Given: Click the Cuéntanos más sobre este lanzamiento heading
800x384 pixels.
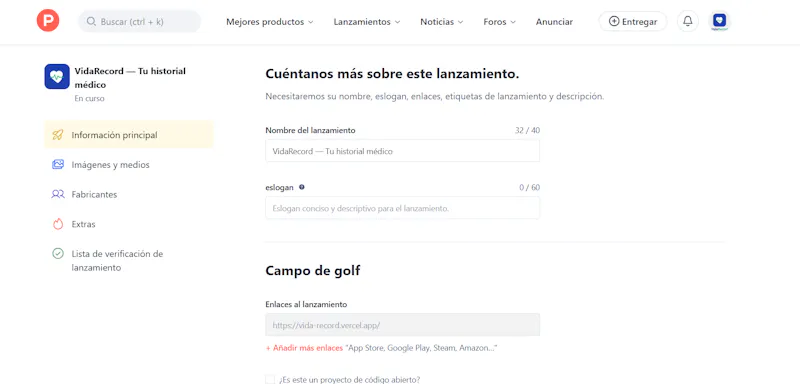Looking at the screenshot, I should point(392,74).
